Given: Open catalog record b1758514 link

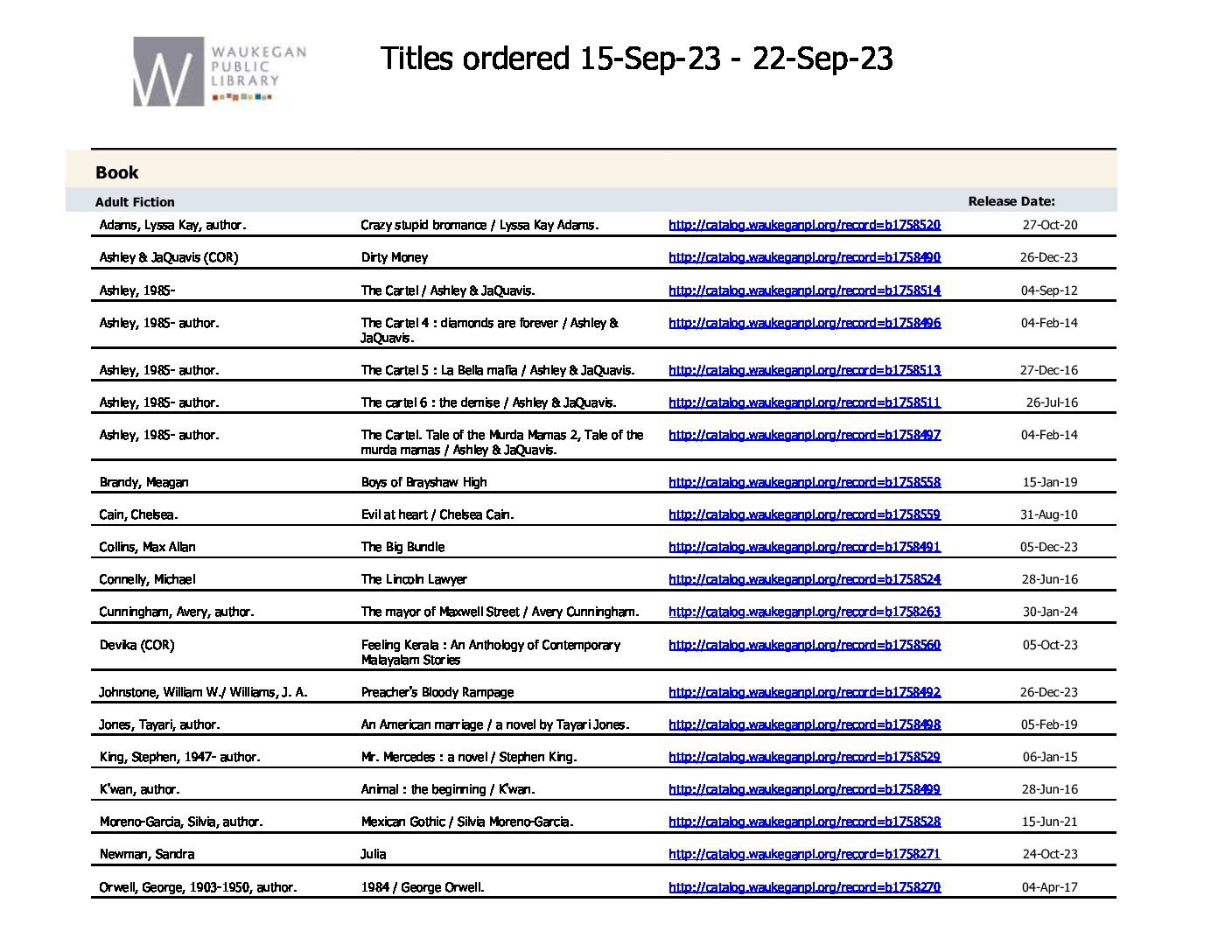Looking at the screenshot, I should point(804,290).
